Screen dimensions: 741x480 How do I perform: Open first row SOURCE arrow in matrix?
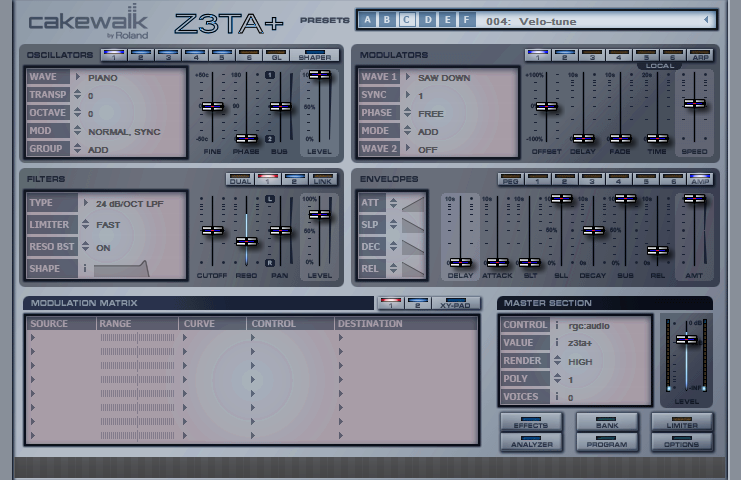pyautogui.click(x=33, y=338)
